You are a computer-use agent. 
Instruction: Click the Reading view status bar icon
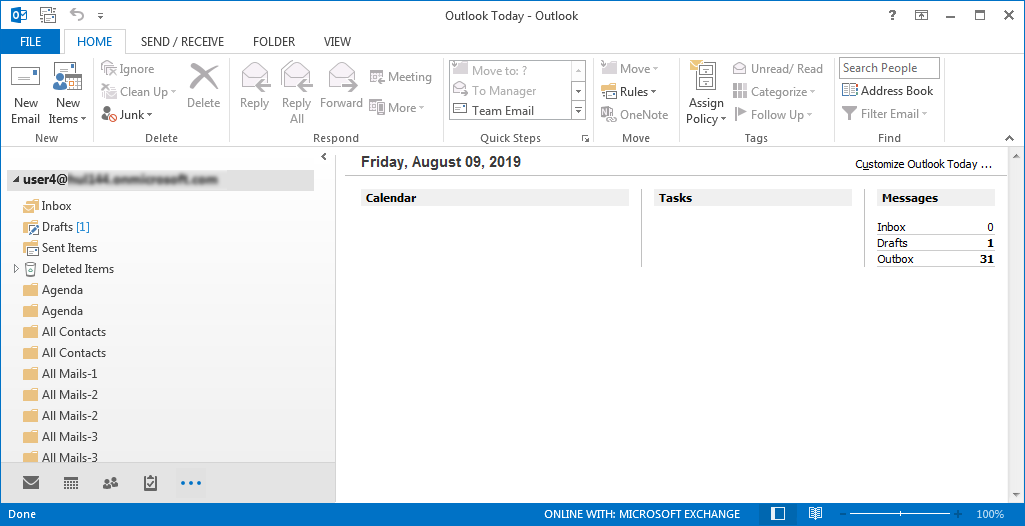815,514
